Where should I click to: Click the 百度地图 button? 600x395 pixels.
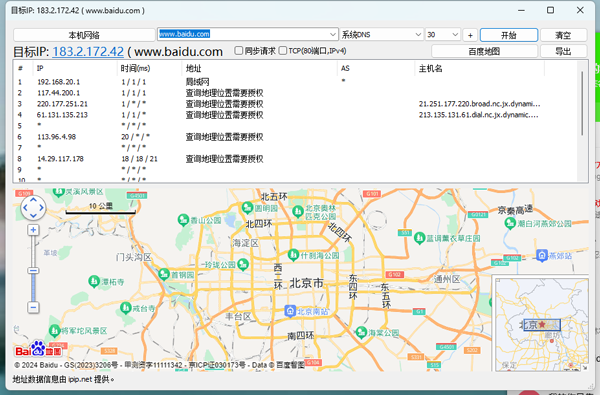(484, 51)
